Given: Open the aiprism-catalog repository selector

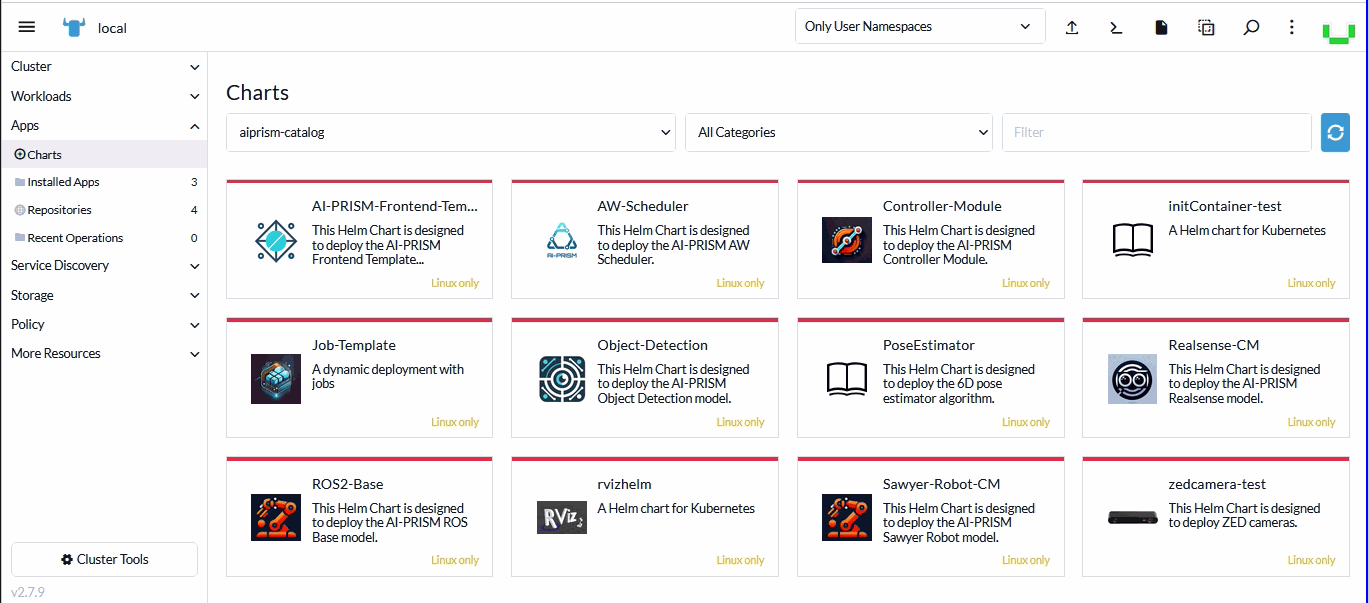Looking at the screenshot, I should click(451, 132).
